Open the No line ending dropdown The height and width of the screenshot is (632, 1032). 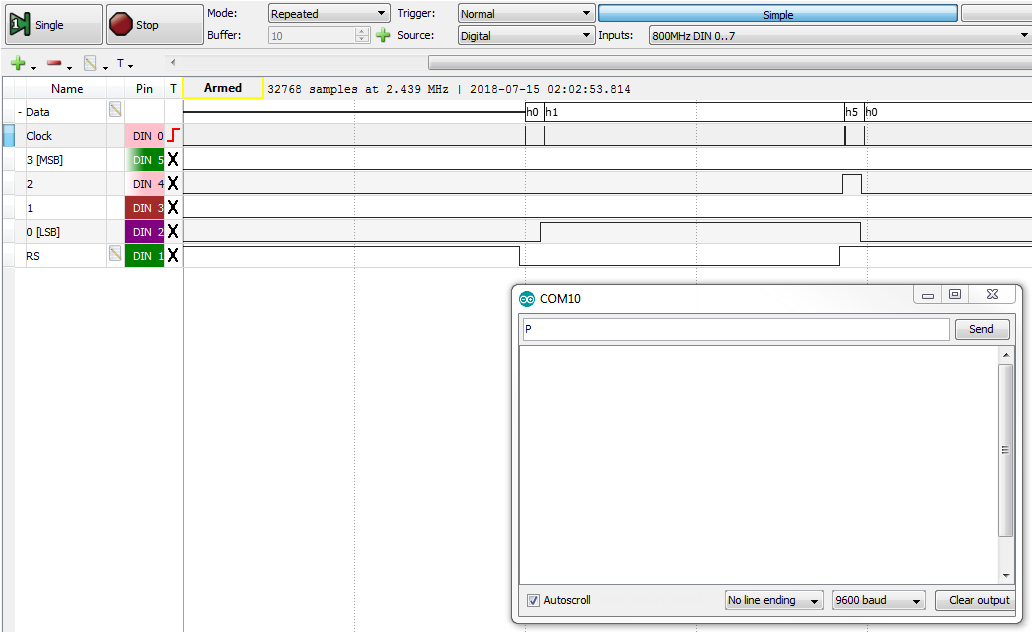pos(774,600)
